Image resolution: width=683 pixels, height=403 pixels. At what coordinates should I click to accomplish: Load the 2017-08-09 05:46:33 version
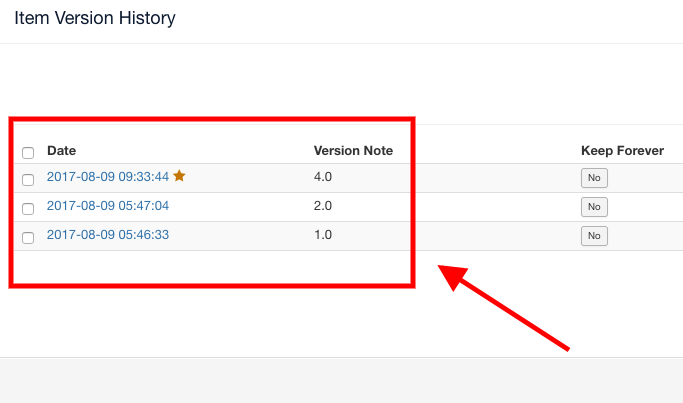[x=108, y=235]
